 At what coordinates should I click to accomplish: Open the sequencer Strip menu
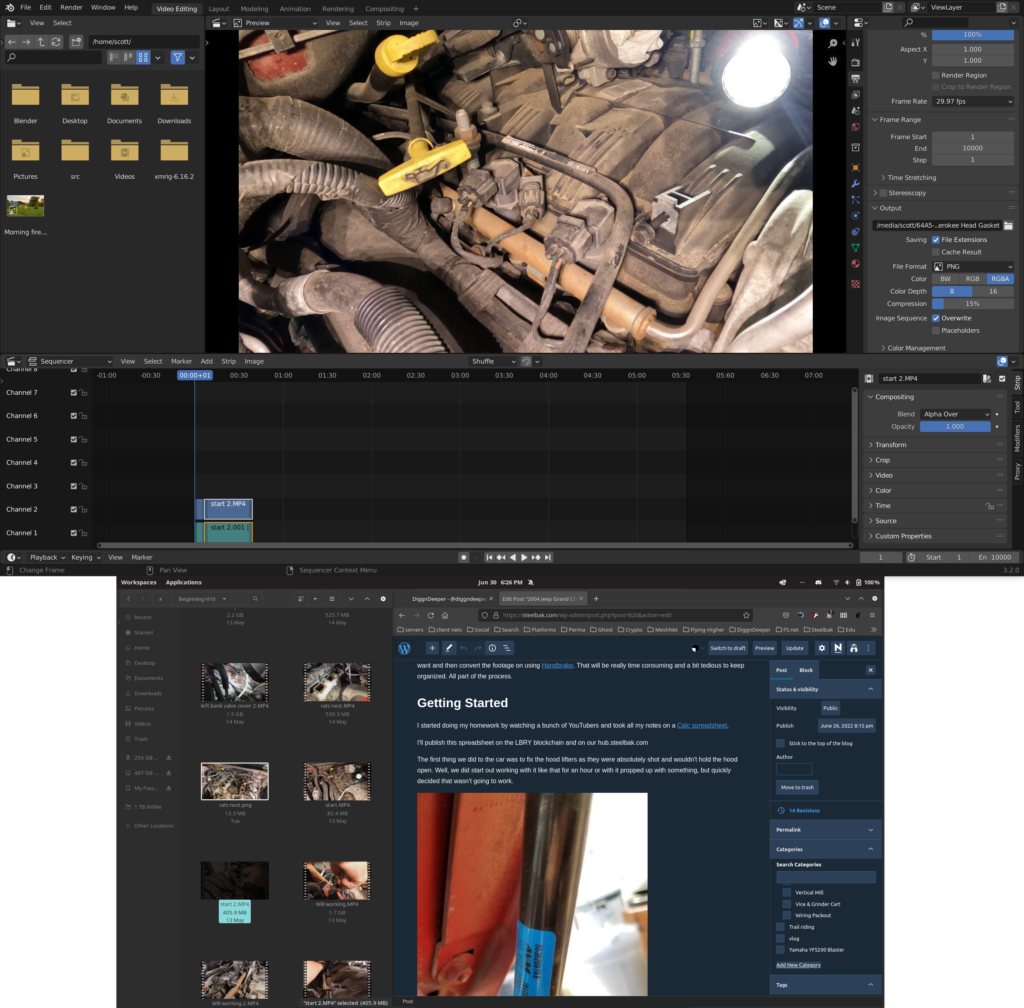pyautogui.click(x=229, y=361)
